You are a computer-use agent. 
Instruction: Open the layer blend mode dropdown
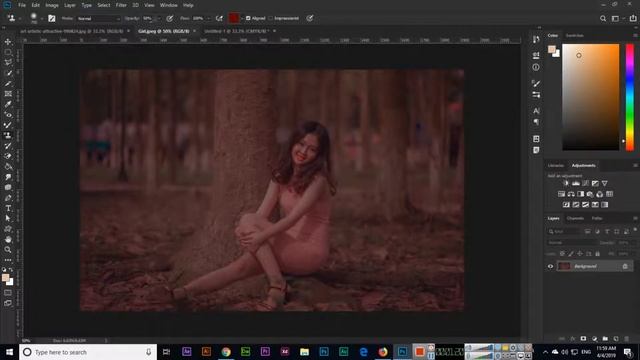pyautogui.click(x=571, y=242)
